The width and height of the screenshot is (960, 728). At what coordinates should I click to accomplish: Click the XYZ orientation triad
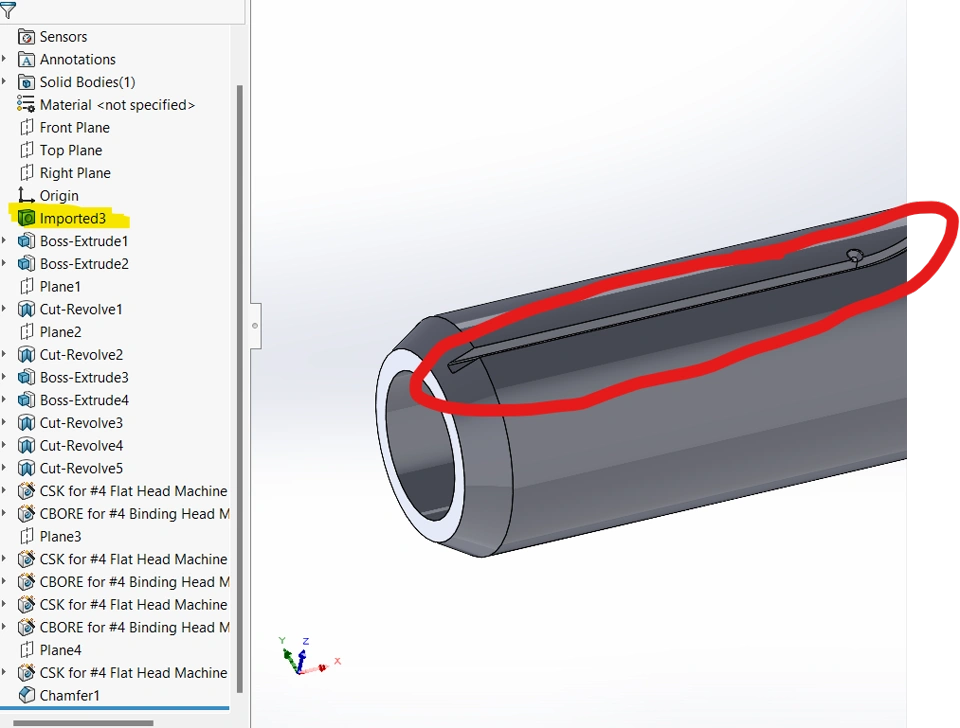click(309, 656)
